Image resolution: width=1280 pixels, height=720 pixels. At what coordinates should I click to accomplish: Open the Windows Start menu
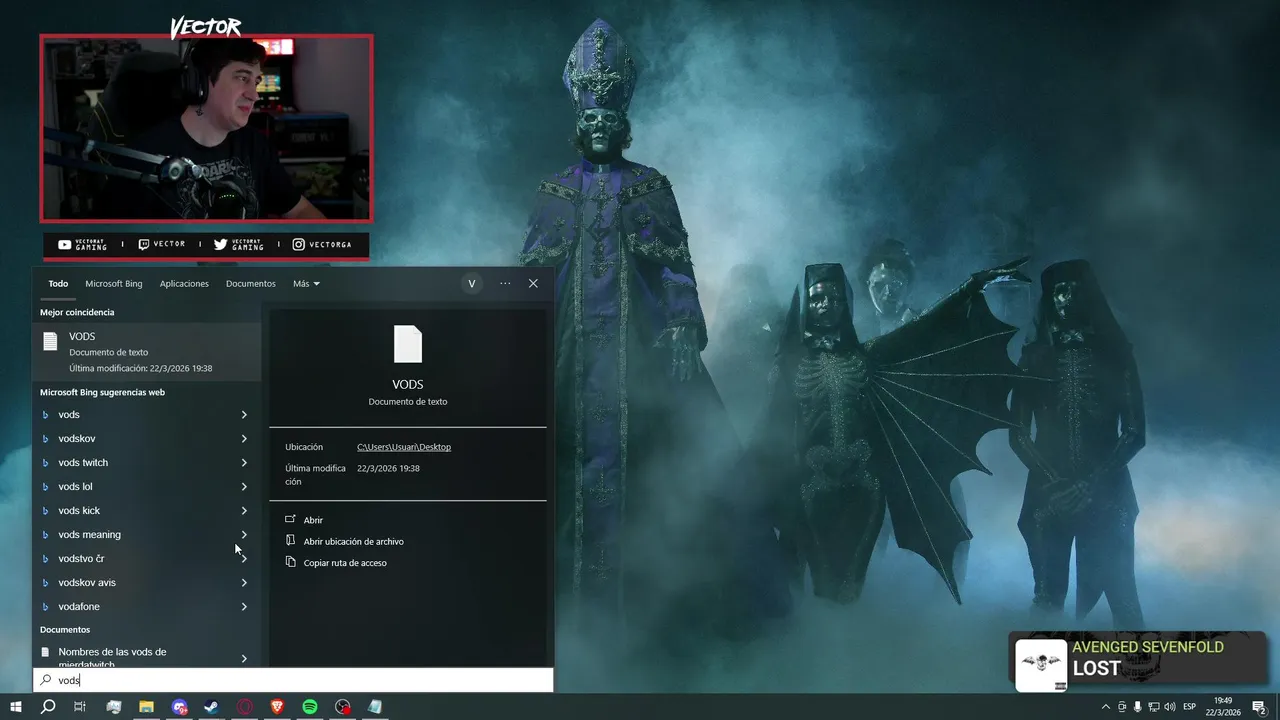tap(15, 707)
